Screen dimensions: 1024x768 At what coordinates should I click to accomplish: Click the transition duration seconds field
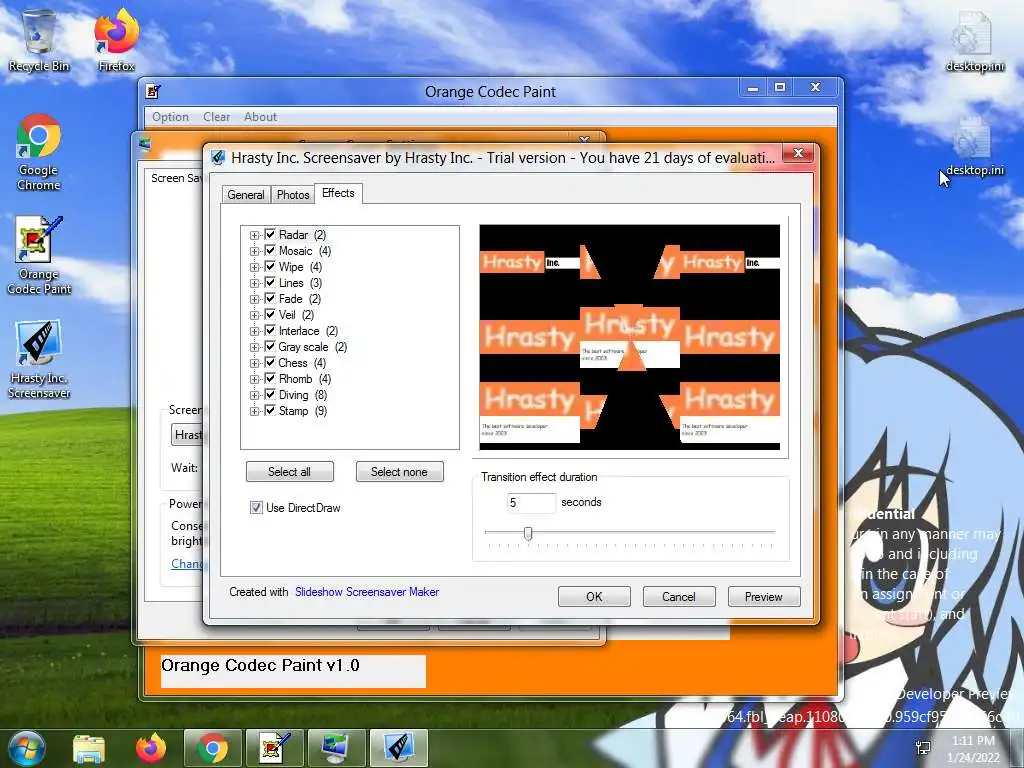click(531, 502)
